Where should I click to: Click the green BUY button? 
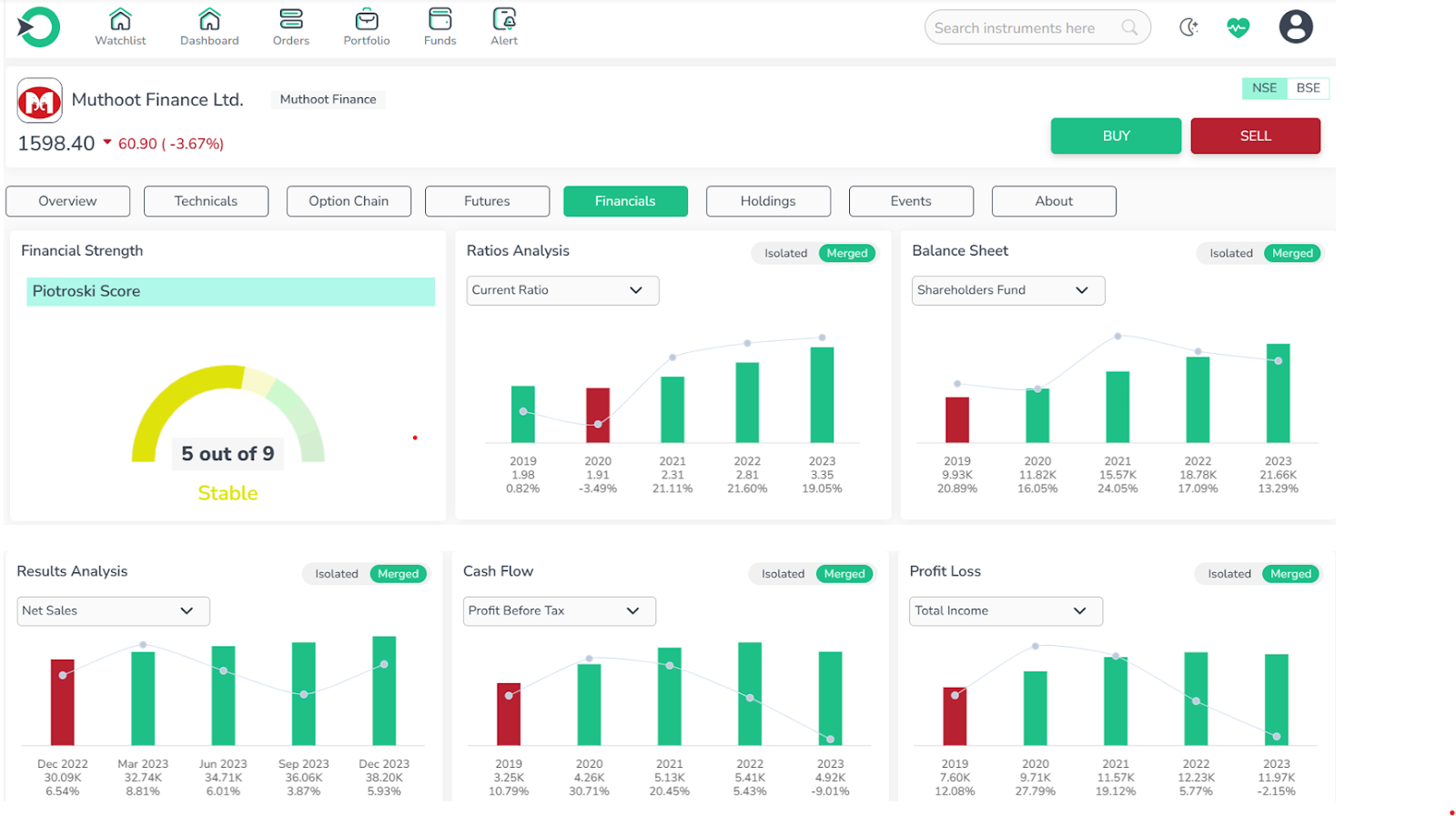[1116, 136]
